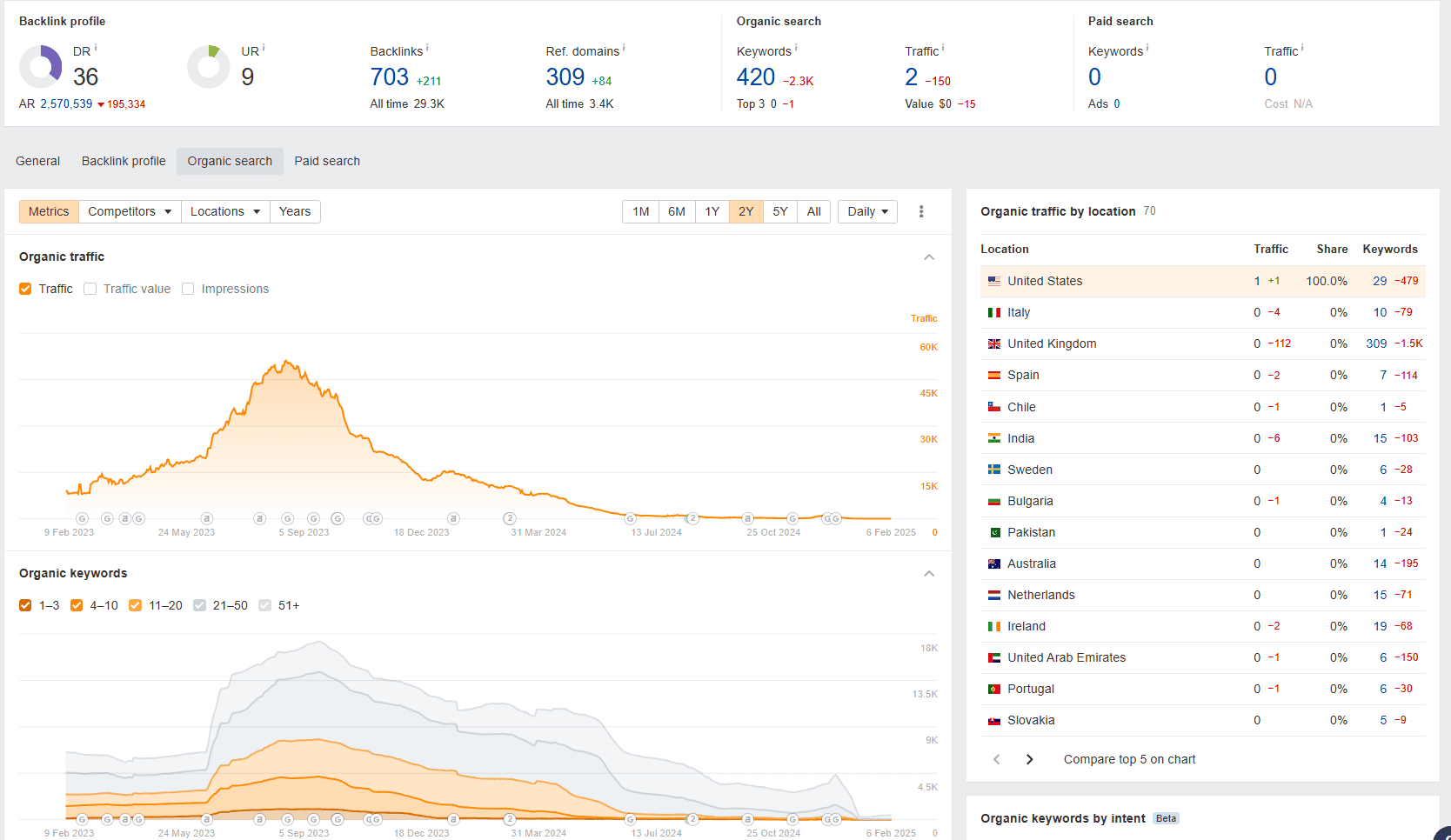The width and height of the screenshot is (1451, 840).
Task: Click the Backlinks info tooltip icon
Action: click(x=427, y=48)
